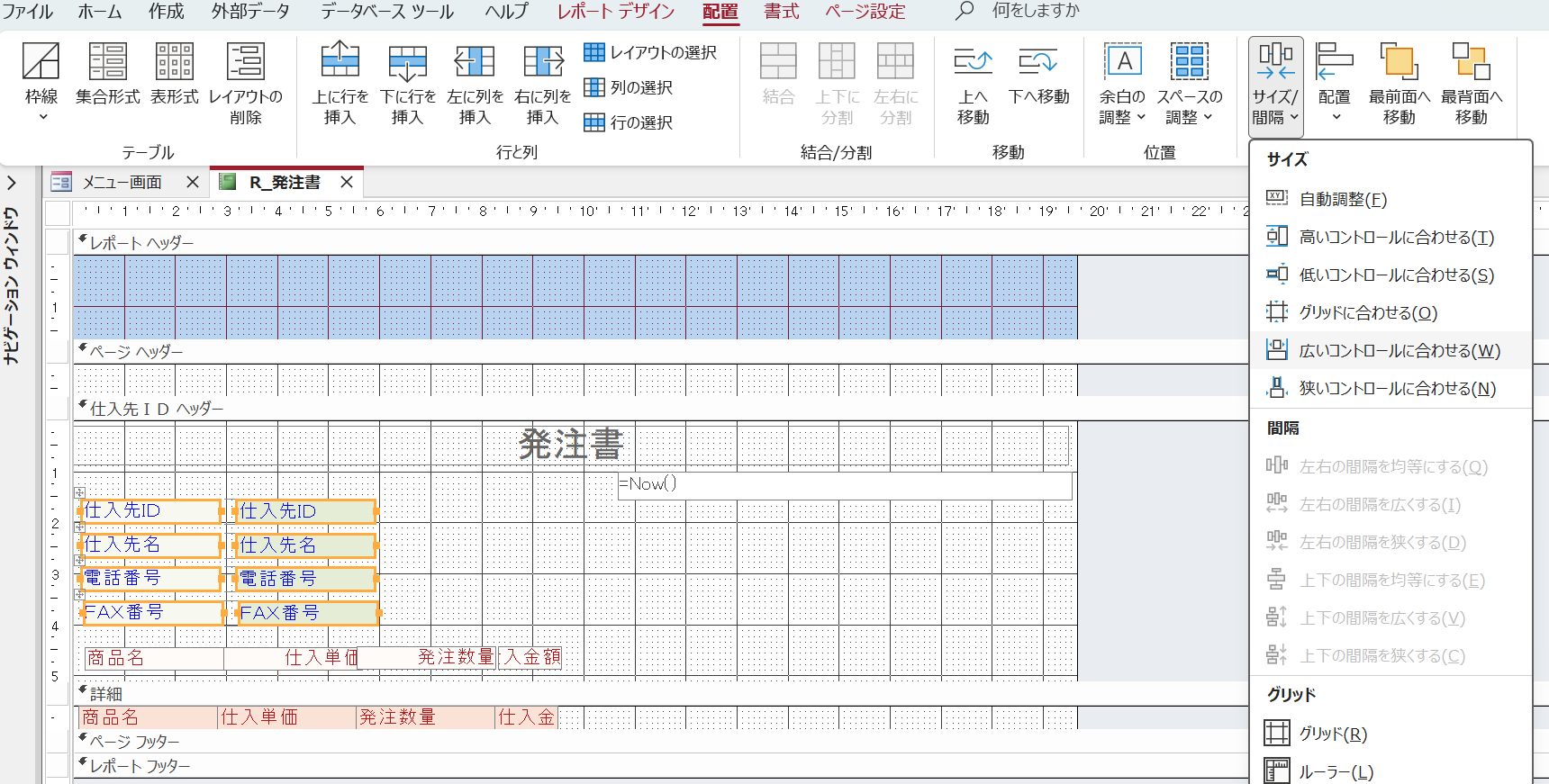Image resolution: width=1549 pixels, height=784 pixels.
Task: Select the 商品名 header label
Action: point(154,658)
